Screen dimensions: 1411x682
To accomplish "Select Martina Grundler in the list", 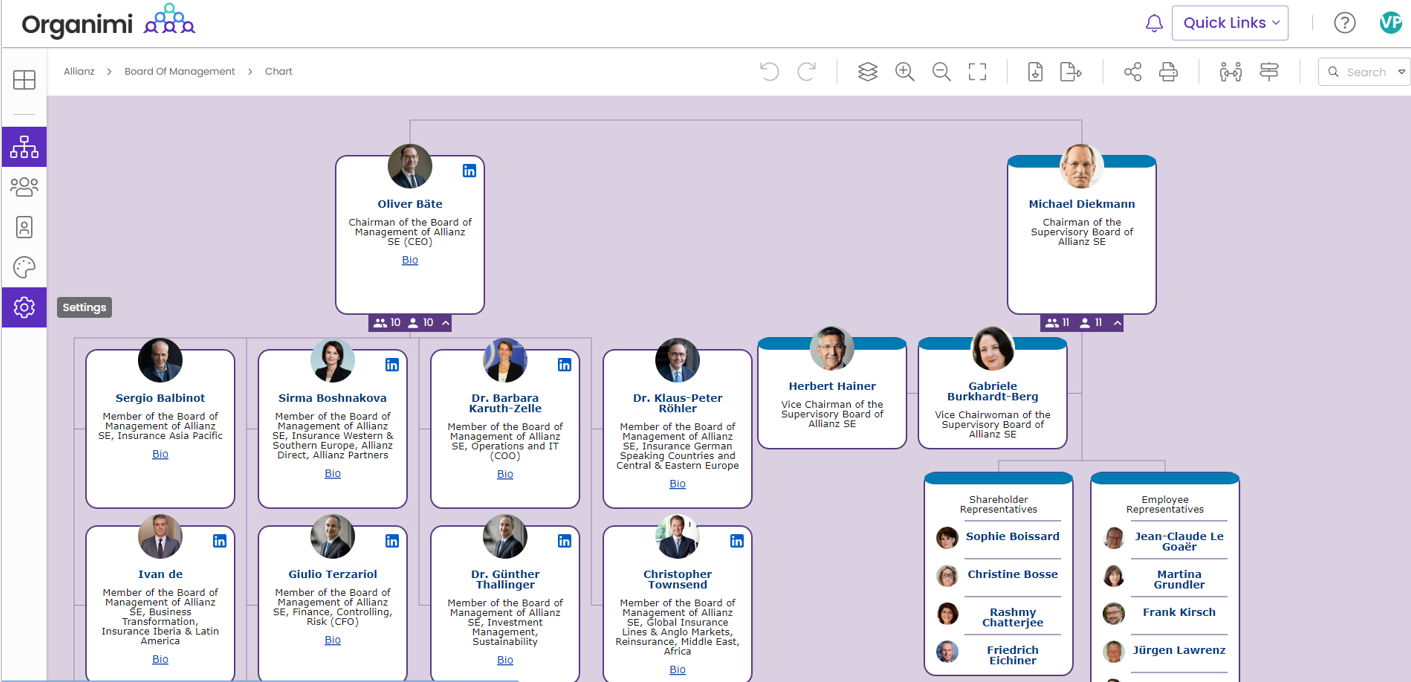I will tap(1179, 579).
